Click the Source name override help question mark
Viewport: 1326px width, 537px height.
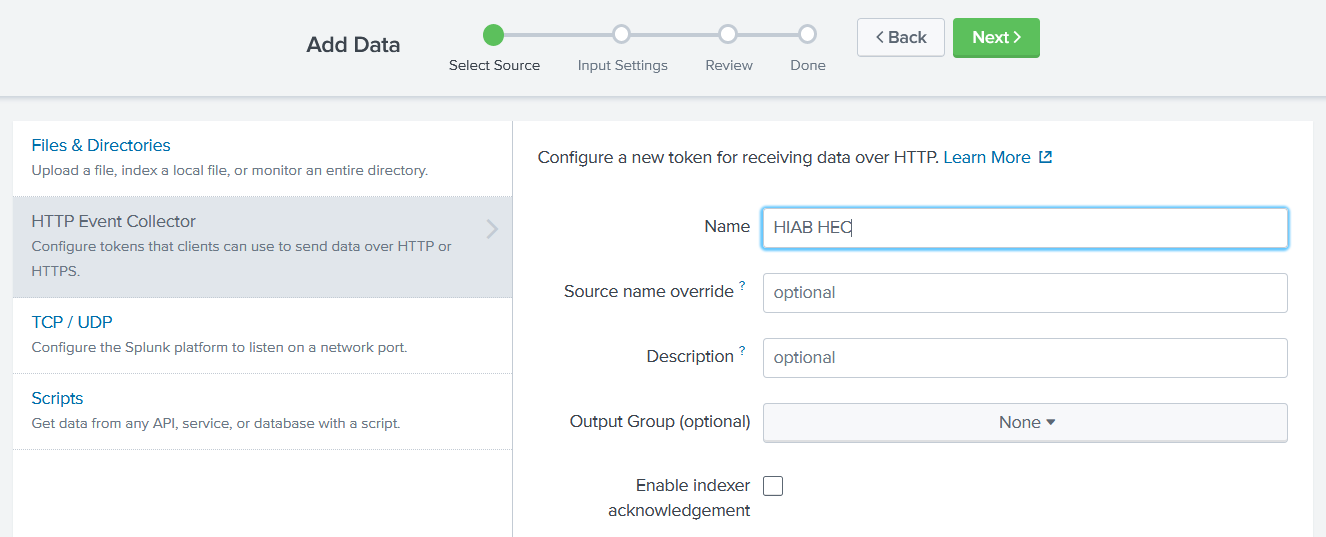742,287
